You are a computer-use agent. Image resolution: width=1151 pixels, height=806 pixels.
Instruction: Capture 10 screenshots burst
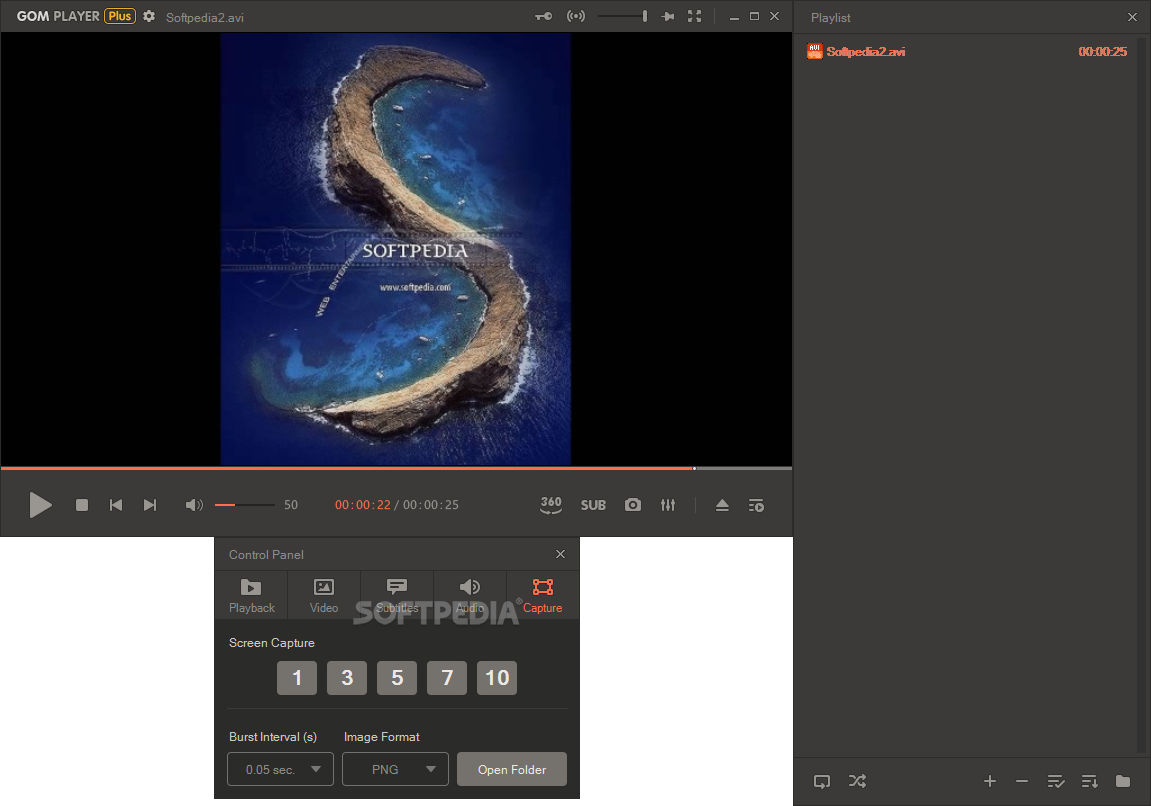point(497,678)
